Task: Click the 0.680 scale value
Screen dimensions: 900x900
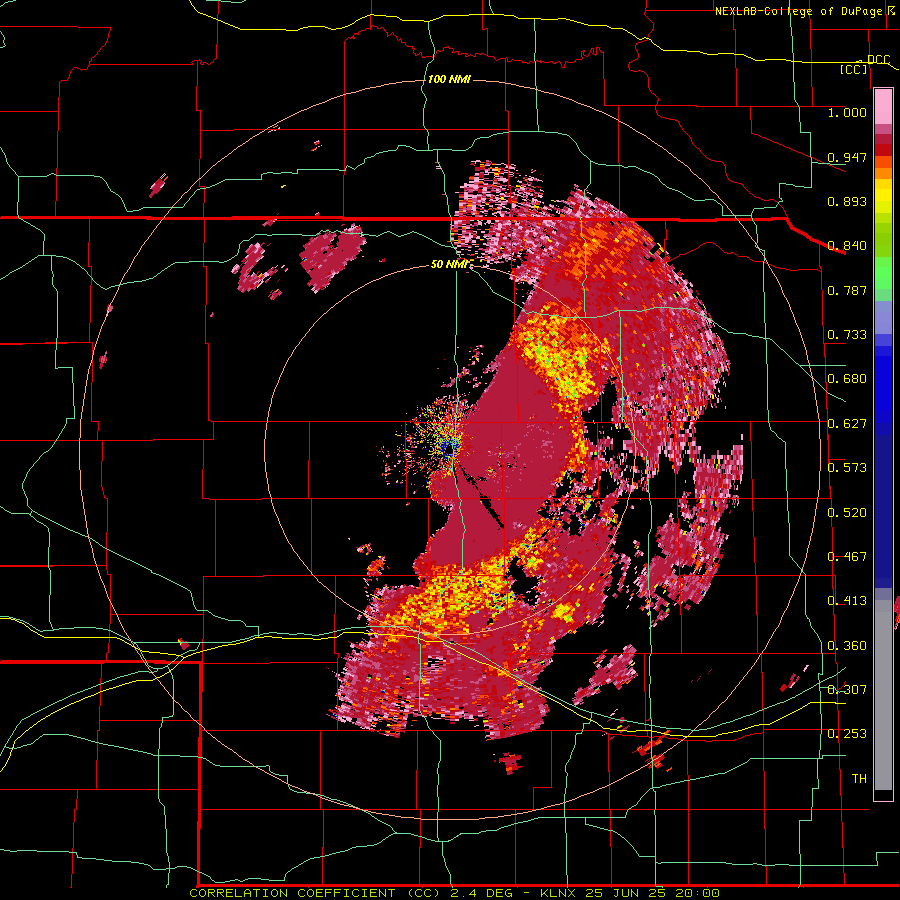Action: pyautogui.click(x=847, y=379)
